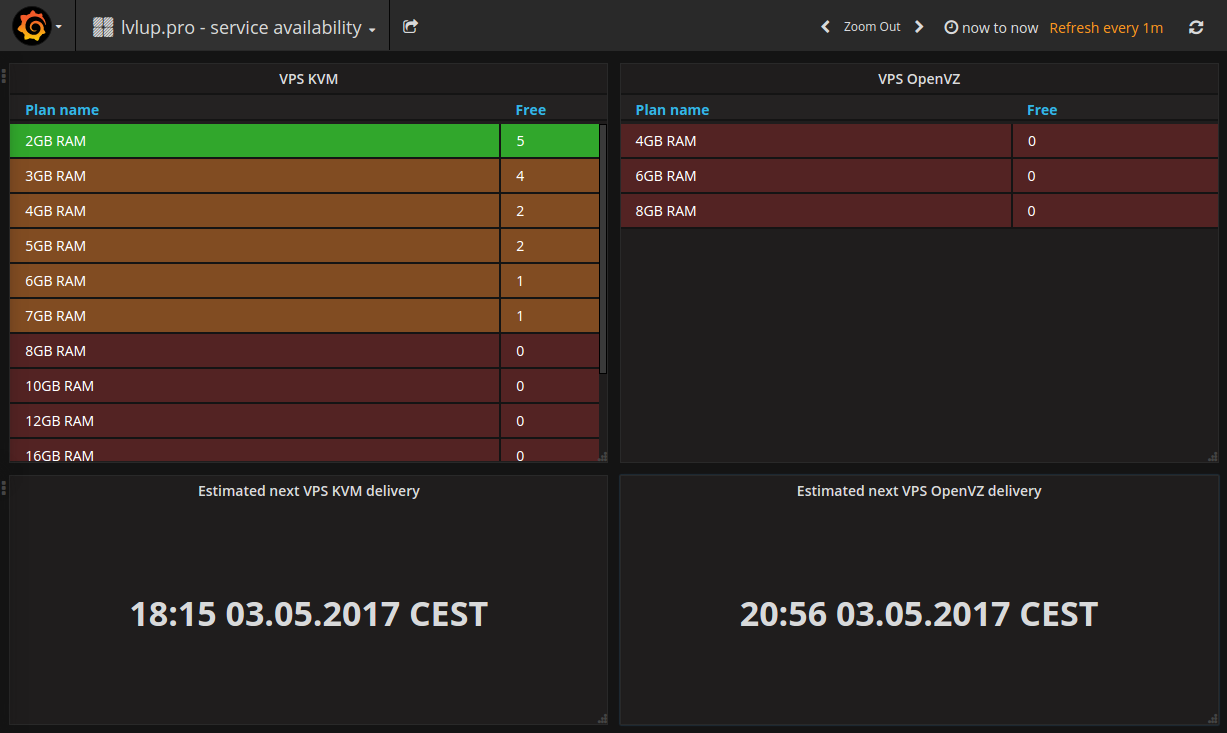Open the VPS KVM panel title menu
Screen dimensions: 1227x733
pos(308,79)
